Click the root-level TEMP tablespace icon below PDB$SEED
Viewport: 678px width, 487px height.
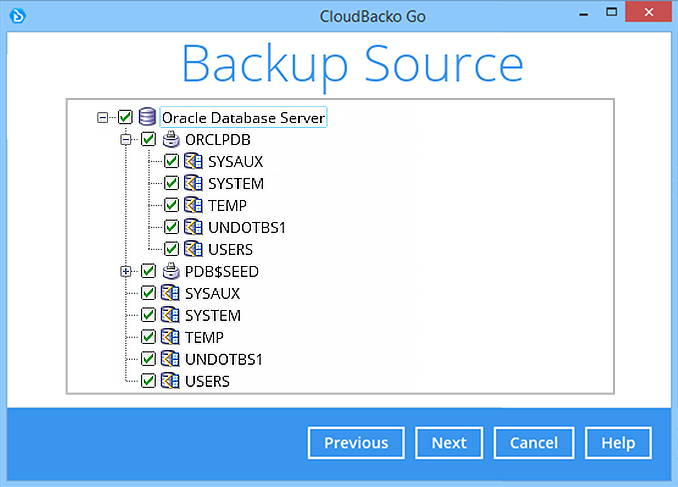click(170, 337)
